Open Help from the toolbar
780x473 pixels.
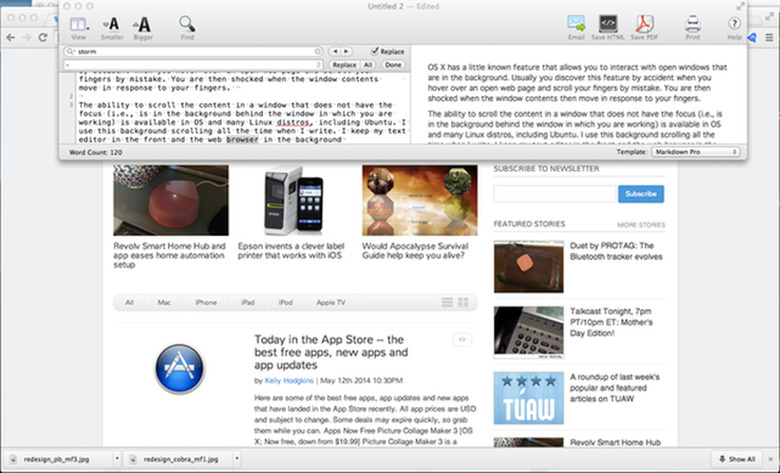735,24
